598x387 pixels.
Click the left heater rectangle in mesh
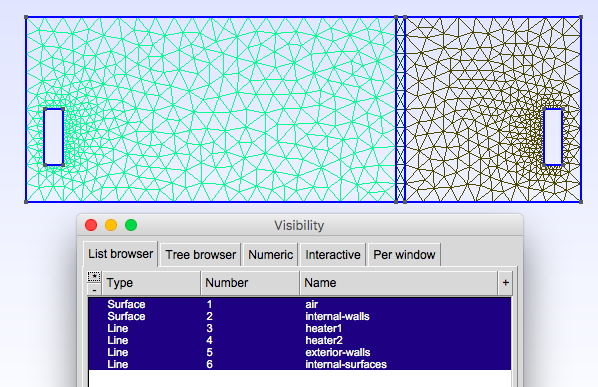(54, 137)
